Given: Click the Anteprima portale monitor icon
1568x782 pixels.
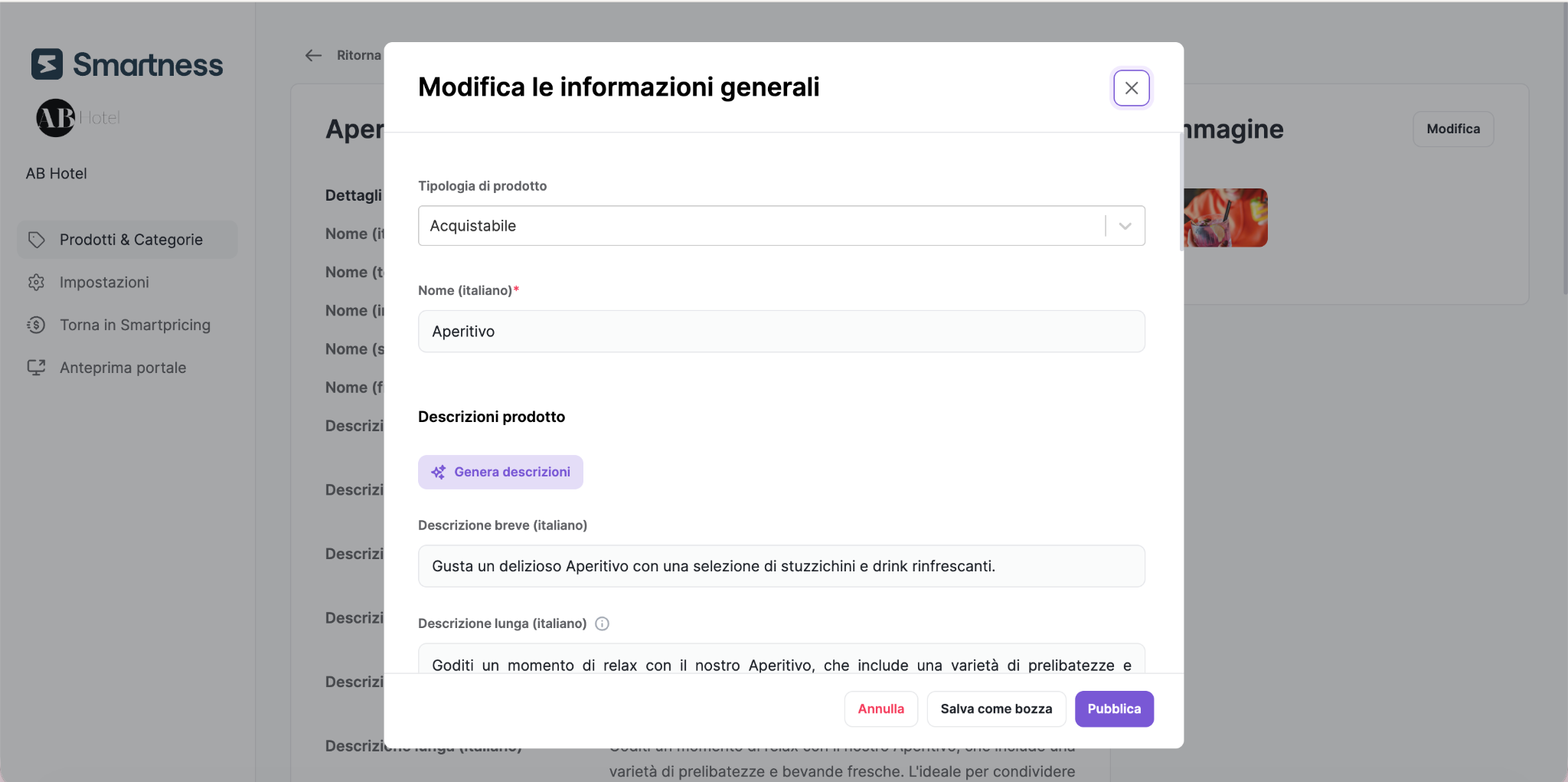Looking at the screenshot, I should click(x=36, y=368).
